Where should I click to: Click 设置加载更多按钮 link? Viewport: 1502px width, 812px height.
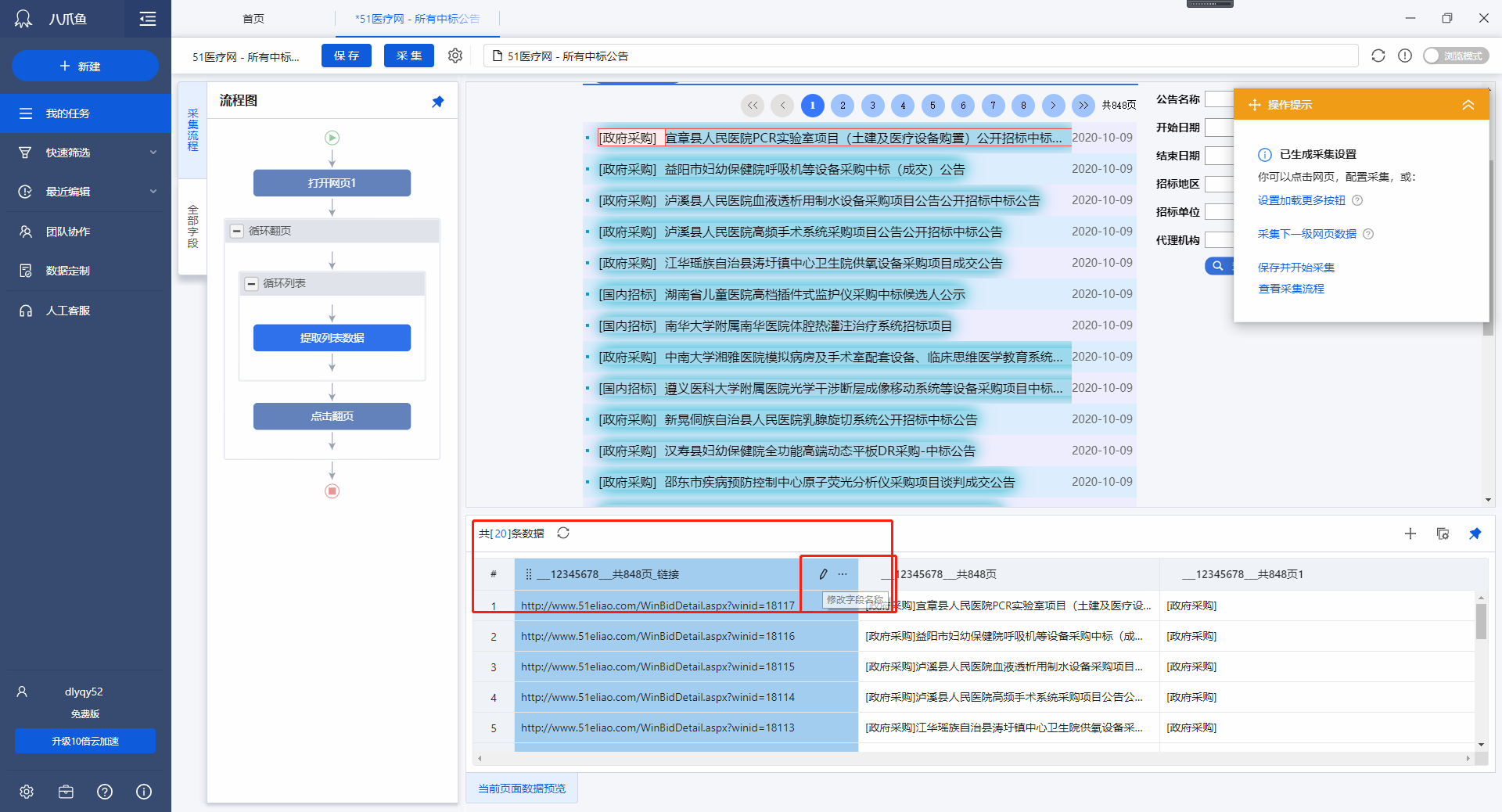pos(1302,200)
